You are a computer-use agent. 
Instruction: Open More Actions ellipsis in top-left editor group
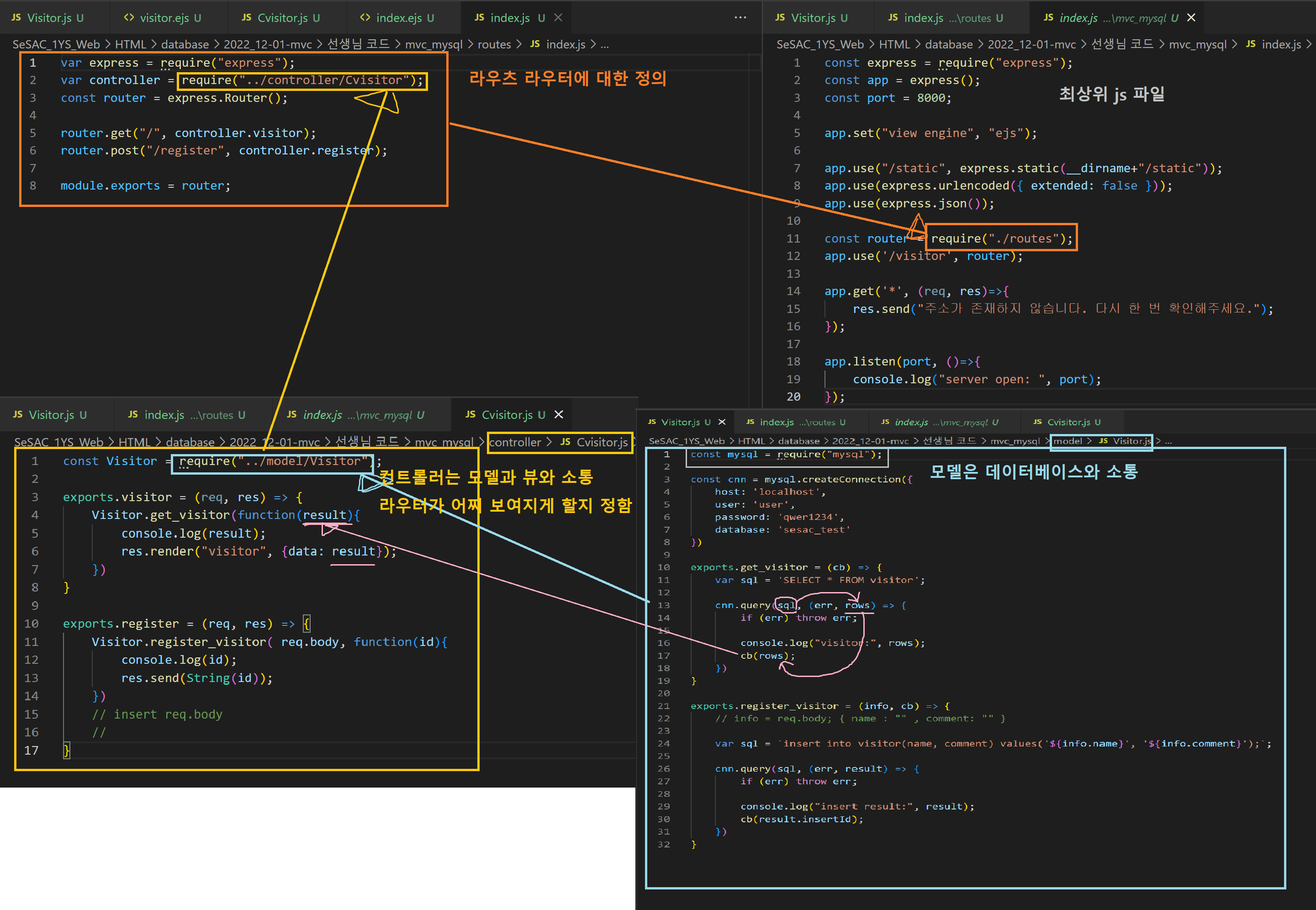[740, 18]
